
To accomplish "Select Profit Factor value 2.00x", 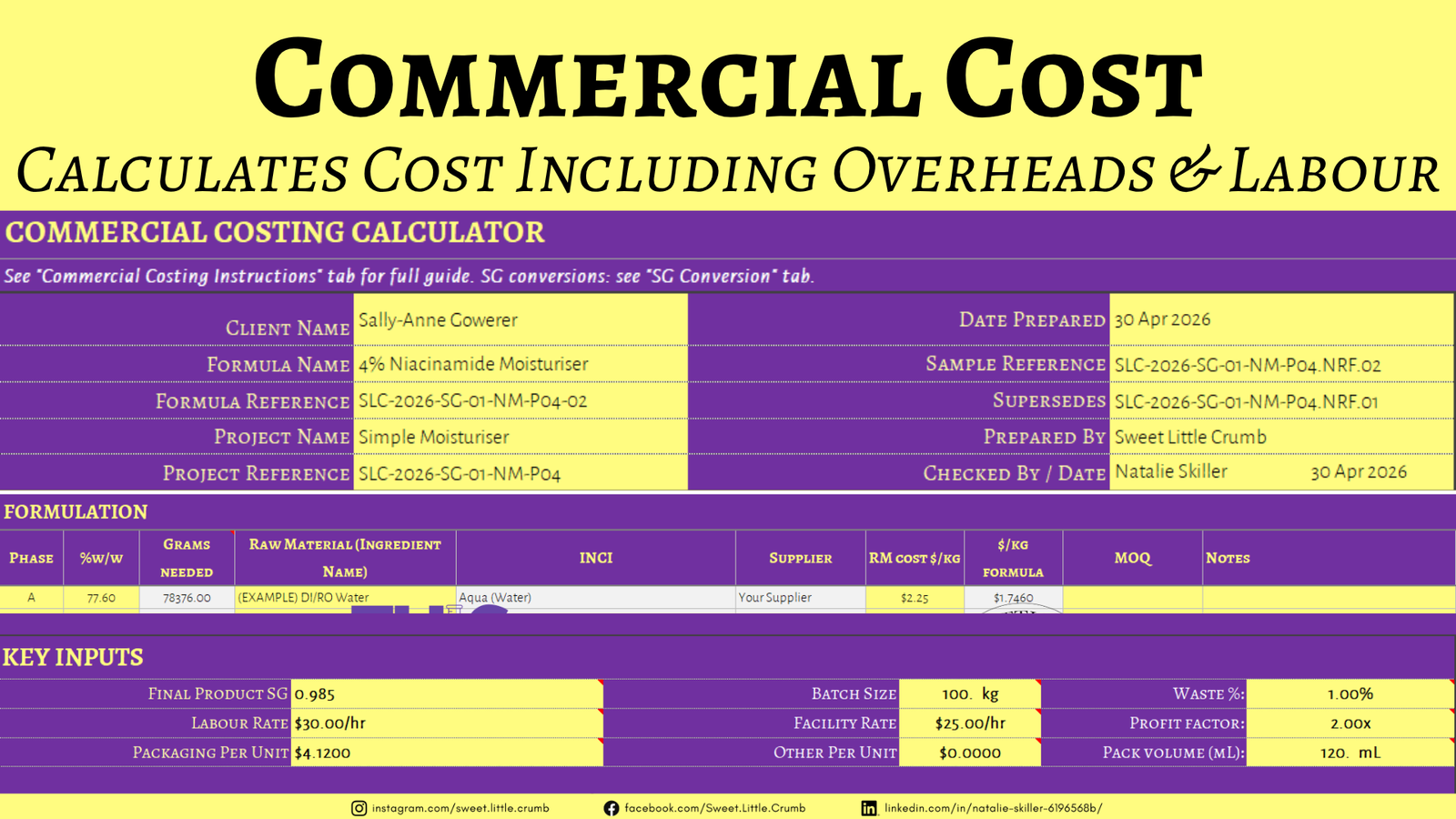I will pyautogui.click(x=1350, y=723).
